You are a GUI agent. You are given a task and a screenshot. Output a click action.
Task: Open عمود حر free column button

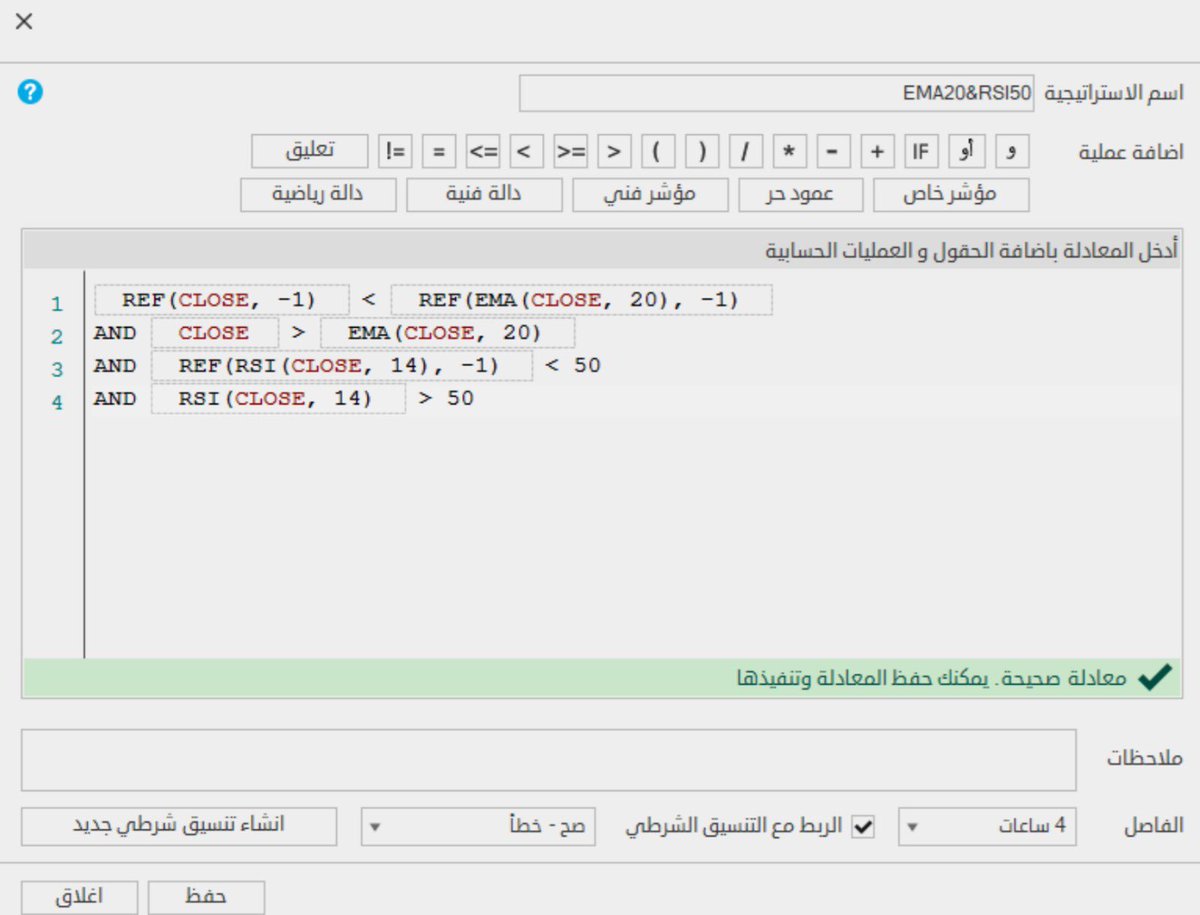tap(800, 195)
